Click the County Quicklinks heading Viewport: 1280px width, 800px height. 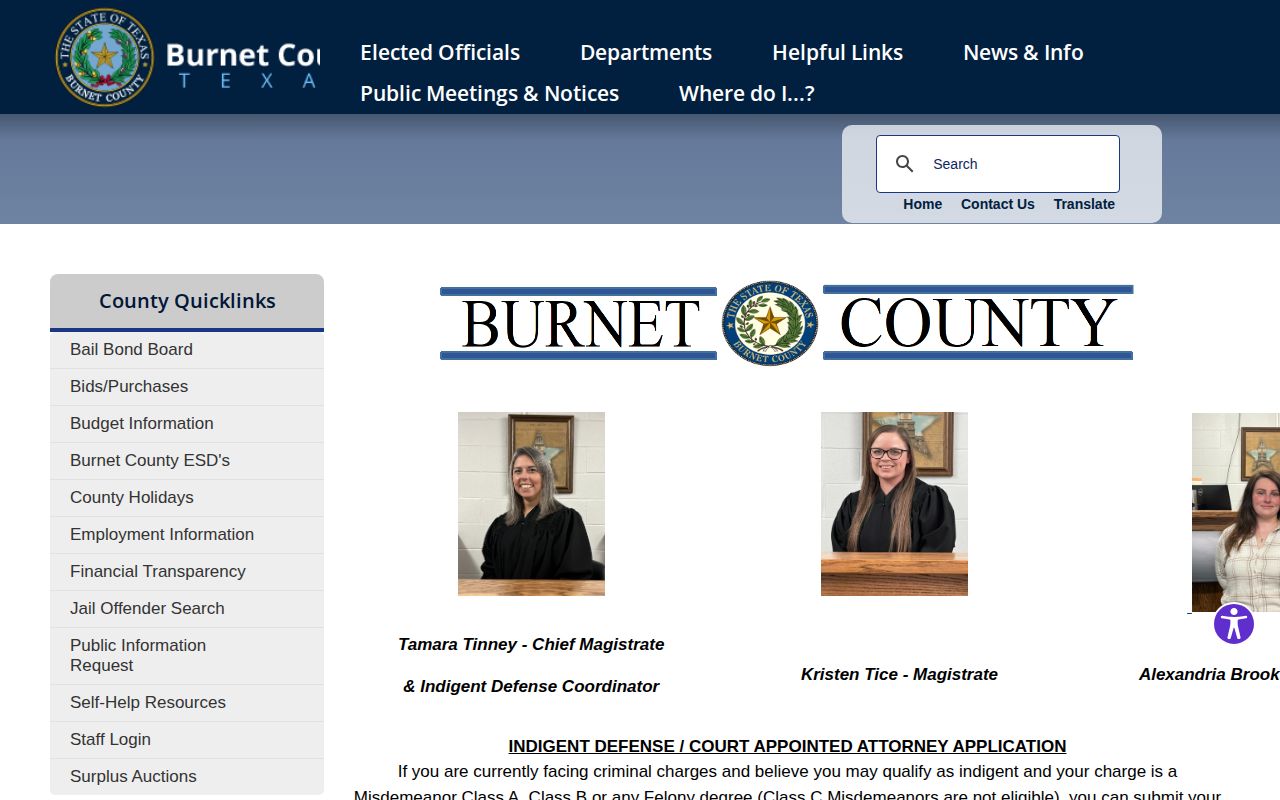187,301
